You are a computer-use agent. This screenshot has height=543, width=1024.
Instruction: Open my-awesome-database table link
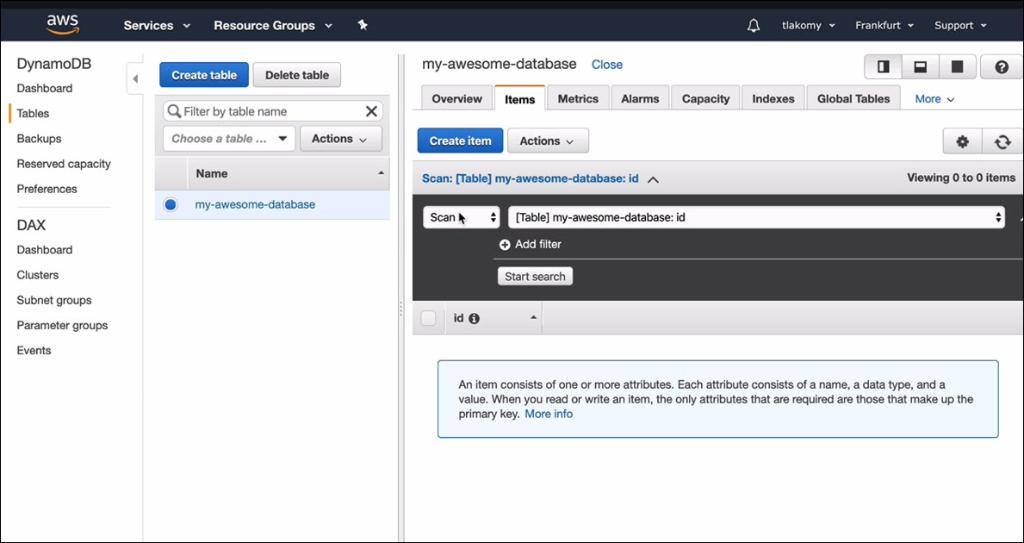255,205
